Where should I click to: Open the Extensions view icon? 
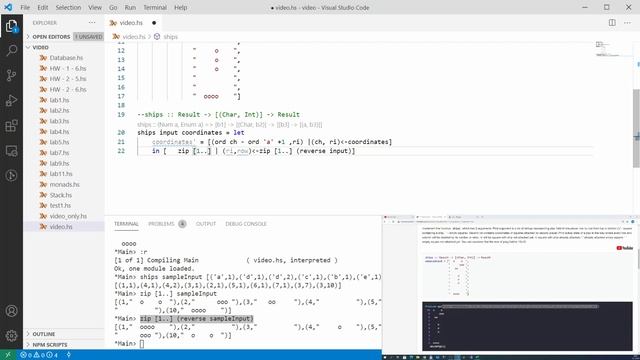11,126
